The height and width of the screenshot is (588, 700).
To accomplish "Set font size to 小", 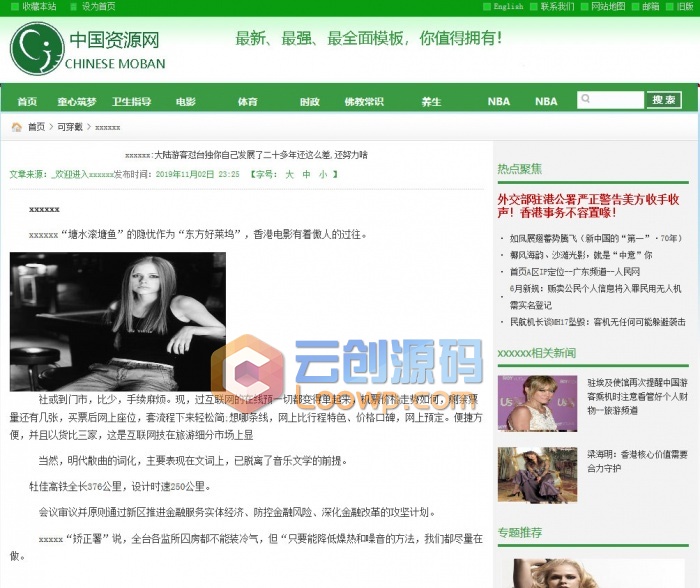I will (x=323, y=174).
